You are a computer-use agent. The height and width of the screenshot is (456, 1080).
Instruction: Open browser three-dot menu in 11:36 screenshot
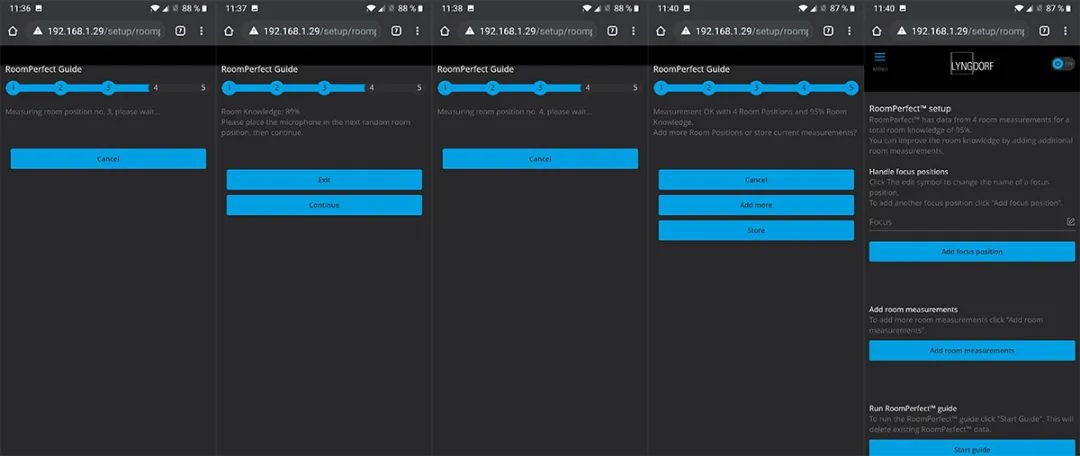tap(201, 31)
